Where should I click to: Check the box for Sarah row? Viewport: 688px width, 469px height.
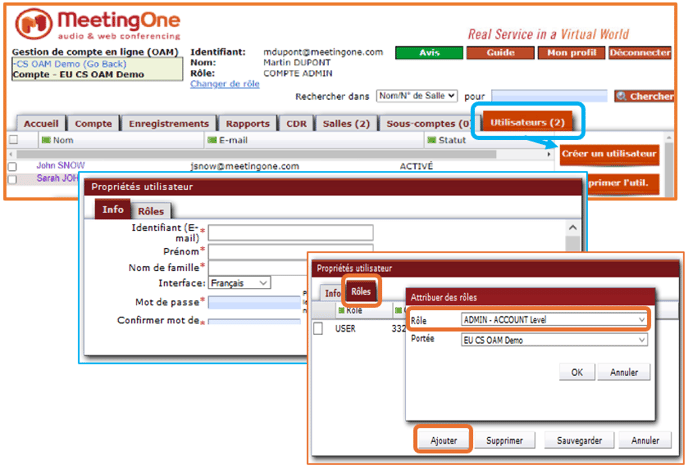13,179
